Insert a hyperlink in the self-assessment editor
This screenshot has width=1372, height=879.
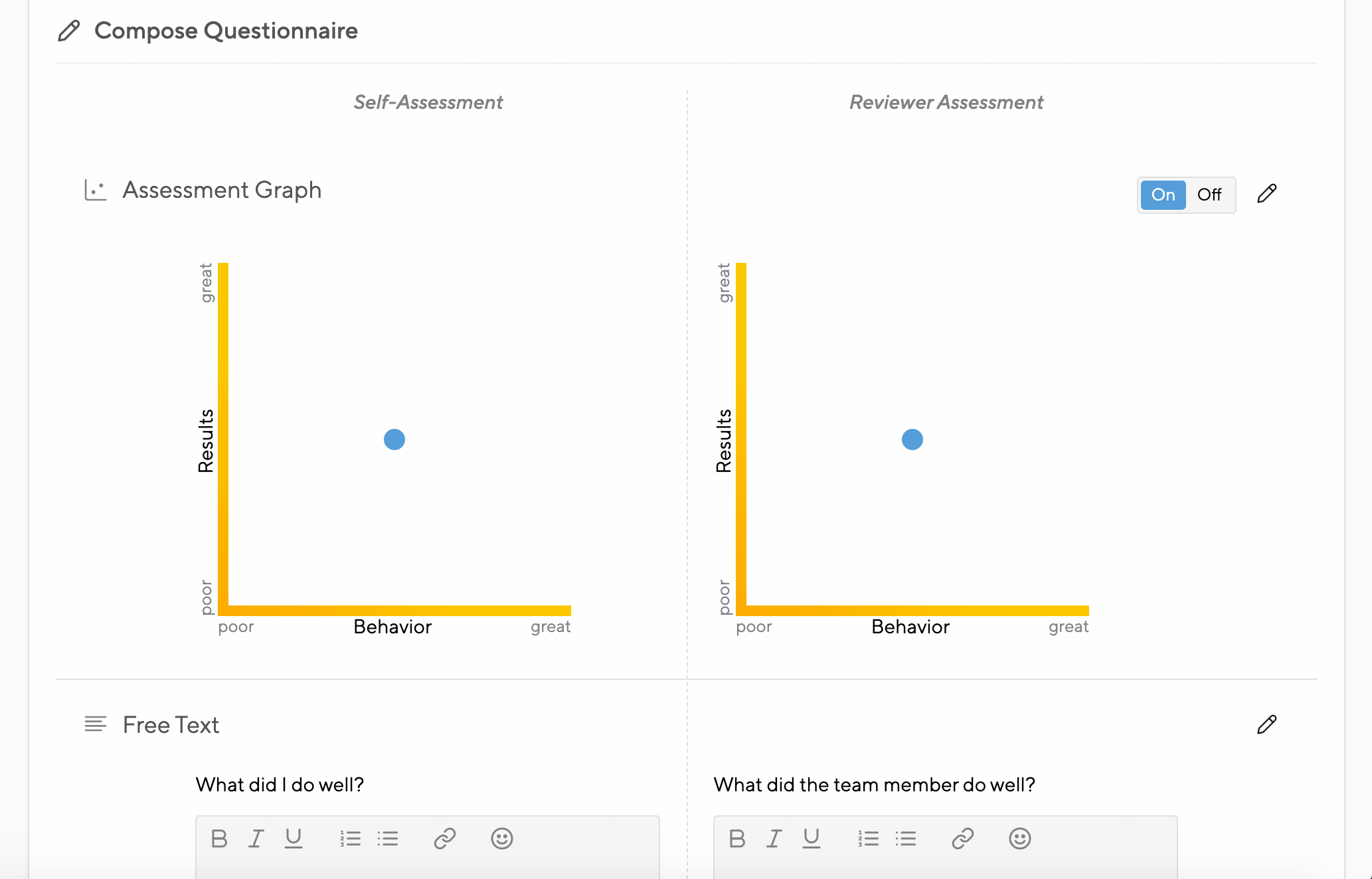[444, 839]
